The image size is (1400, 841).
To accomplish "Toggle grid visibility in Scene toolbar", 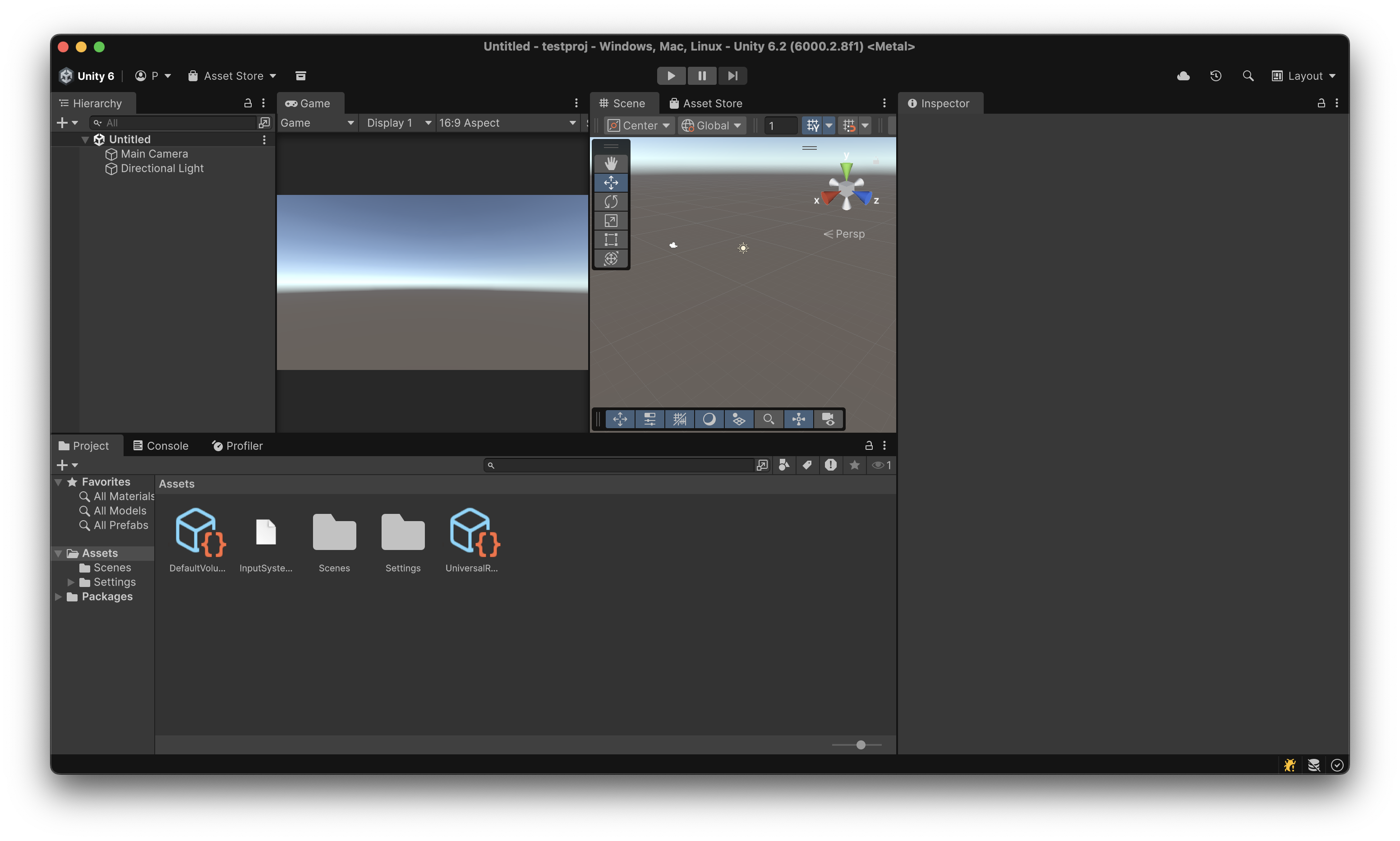I will 813,125.
